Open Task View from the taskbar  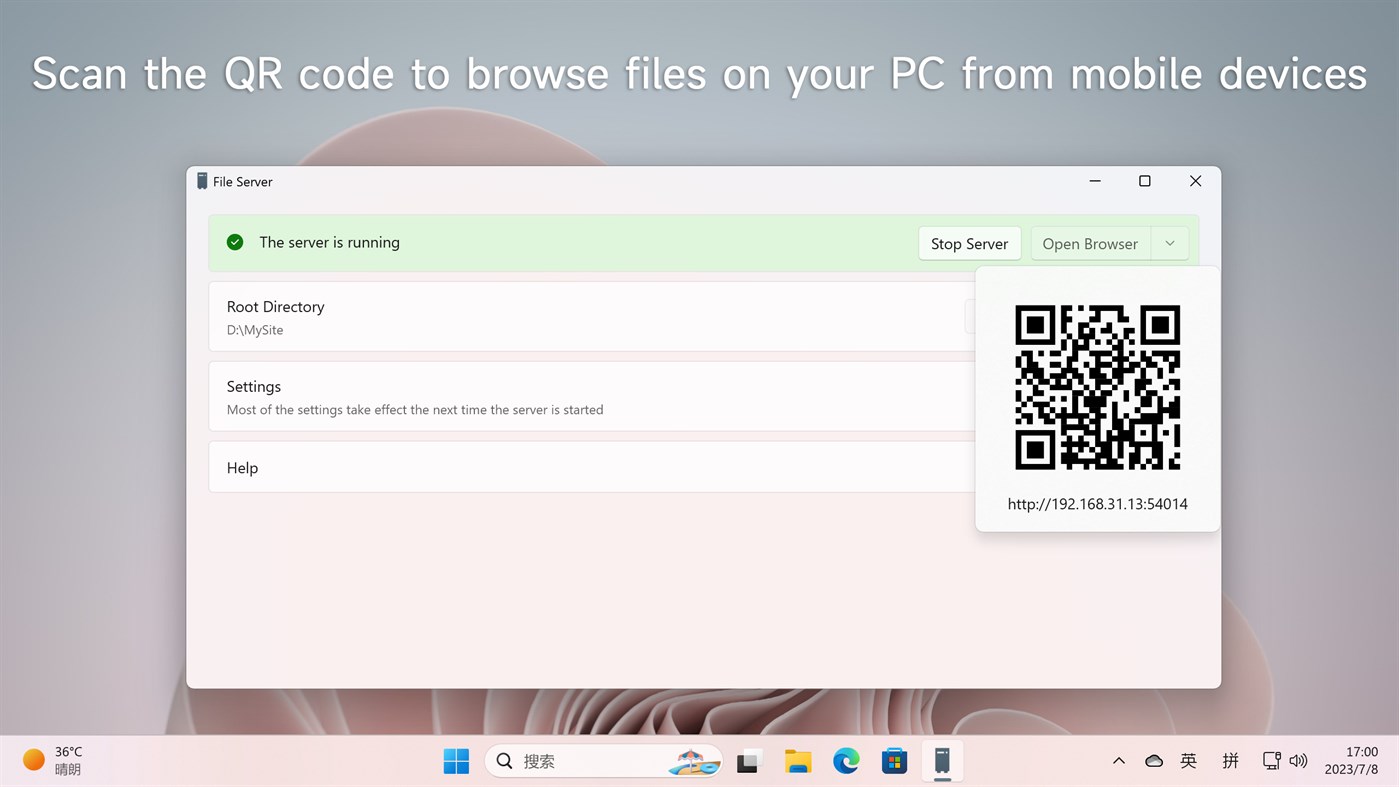click(x=750, y=761)
